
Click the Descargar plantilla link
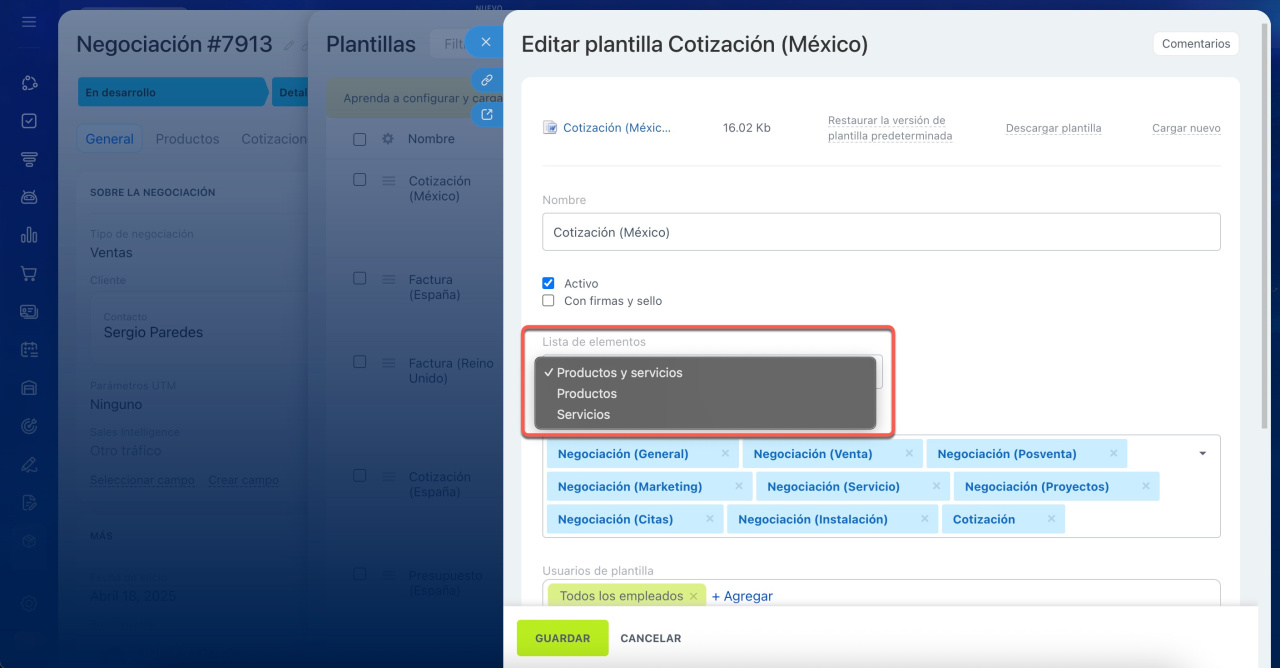[x=1053, y=128]
